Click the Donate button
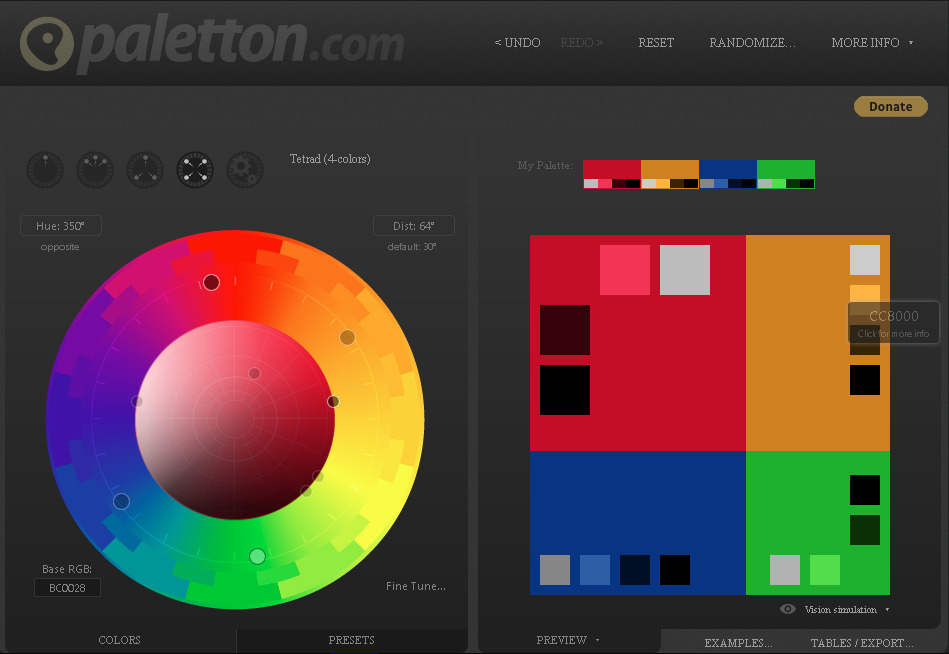Screen dimensions: 949x654 click(x=890, y=106)
